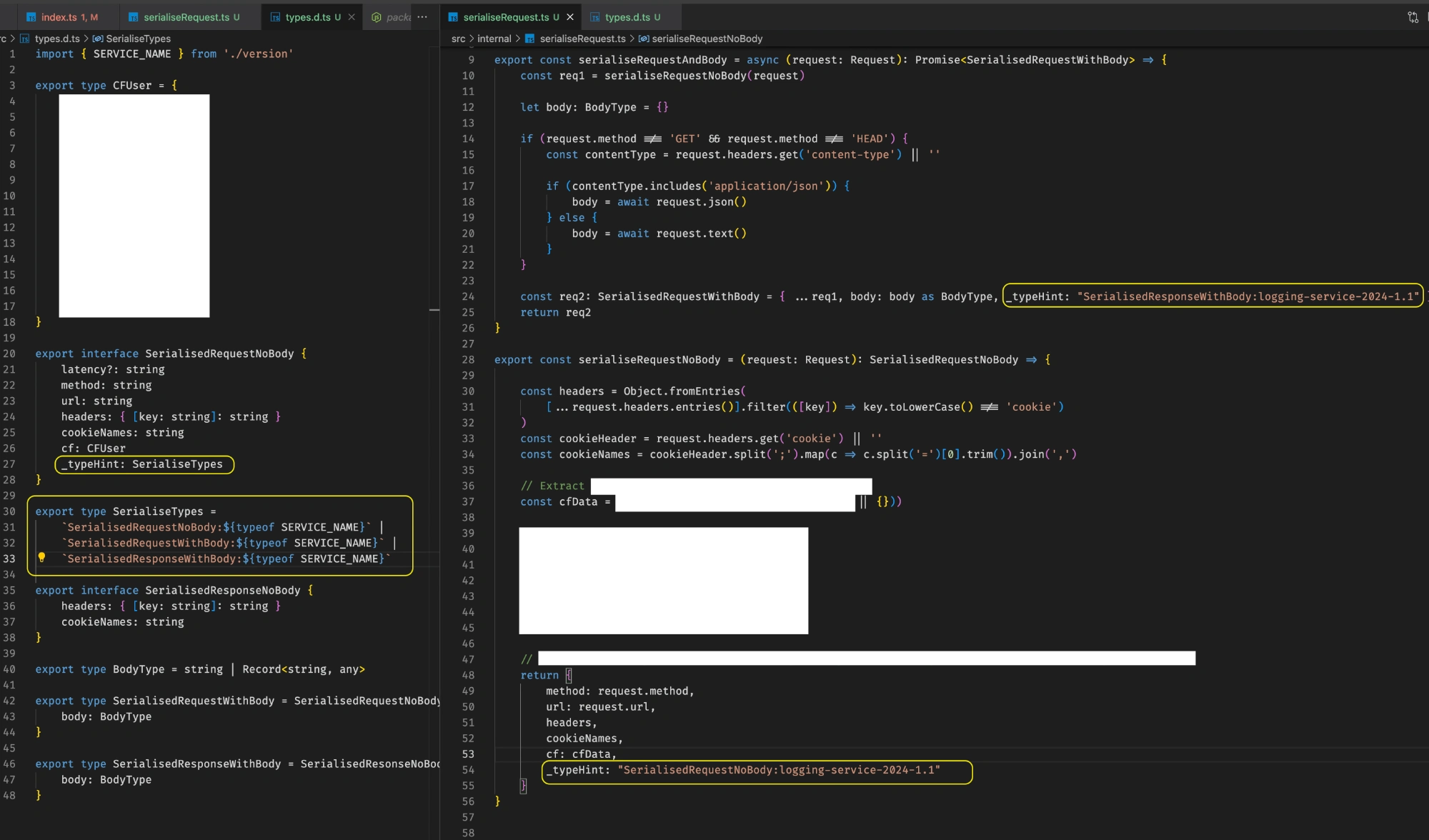Screen dimensions: 1429x840
Task: Open SerialiseTypes breadcrumb symbol
Action: pos(138,39)
